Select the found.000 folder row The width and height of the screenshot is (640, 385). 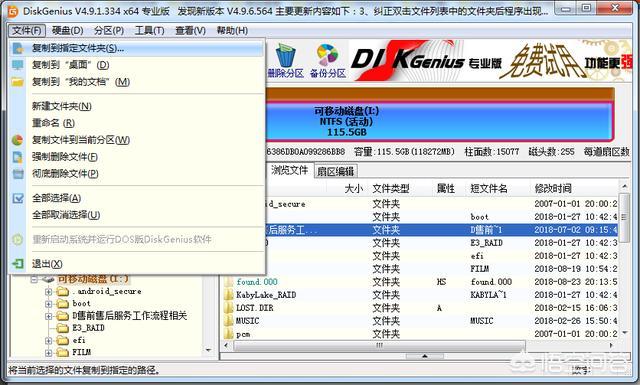pyautogui.click(x=420, y=282)
